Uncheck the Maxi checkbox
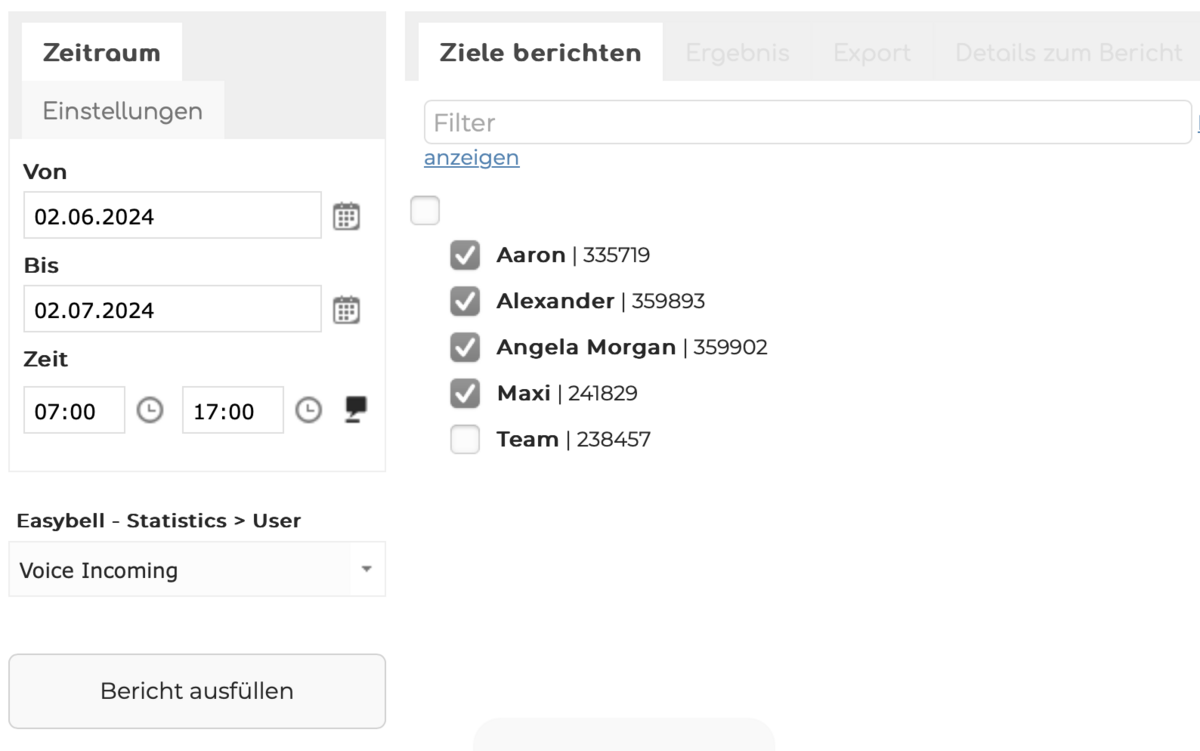This screenshot has height=751, width=1200. pos(465,393)
